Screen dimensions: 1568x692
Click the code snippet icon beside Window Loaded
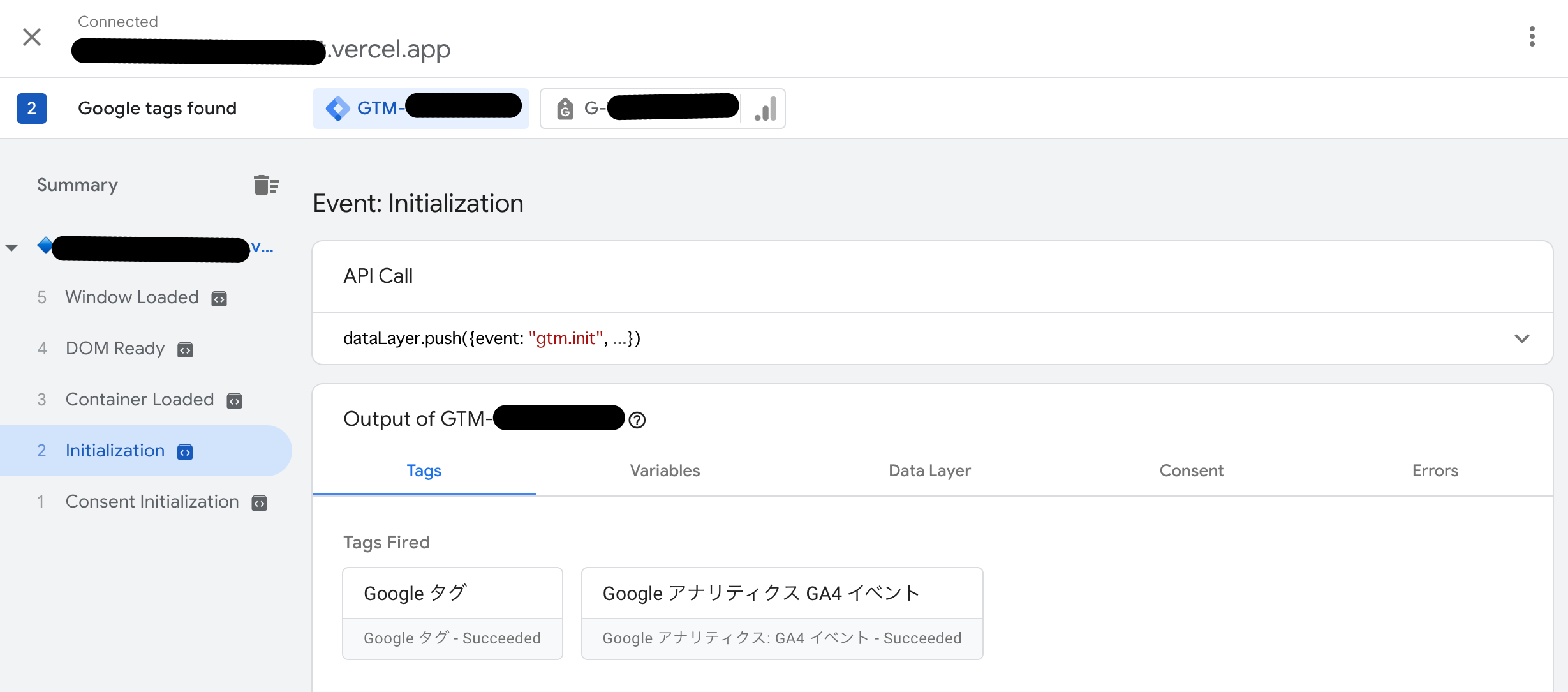click(x=219, y=297)
